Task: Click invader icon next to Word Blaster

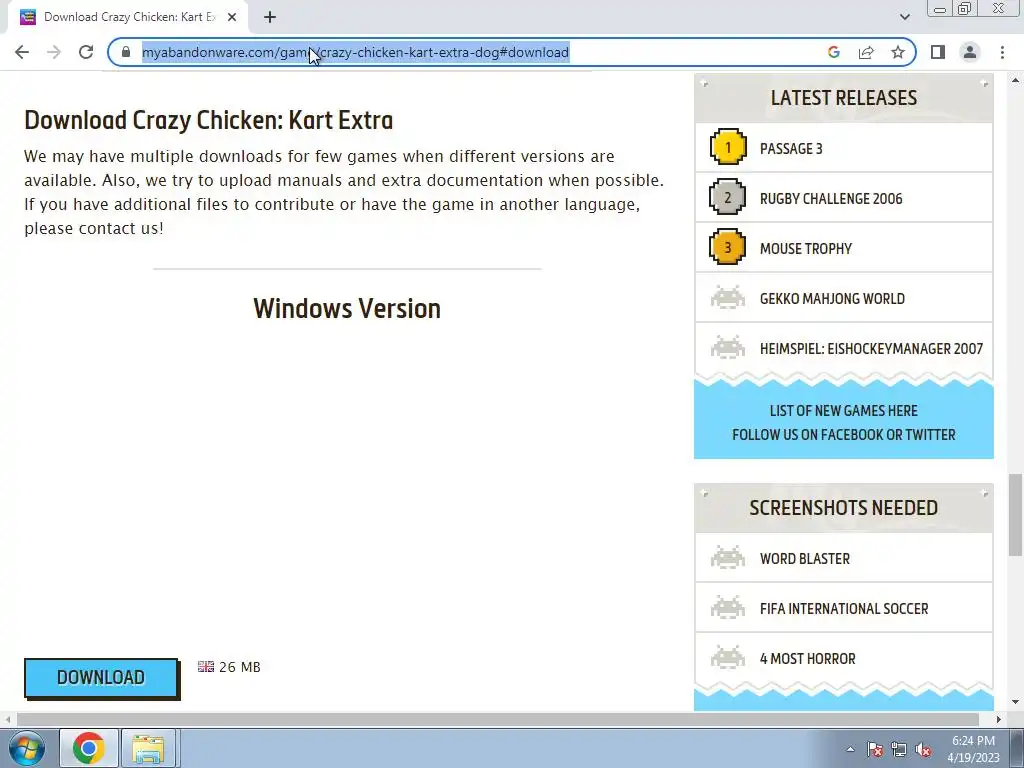Action: pos(728,557)
